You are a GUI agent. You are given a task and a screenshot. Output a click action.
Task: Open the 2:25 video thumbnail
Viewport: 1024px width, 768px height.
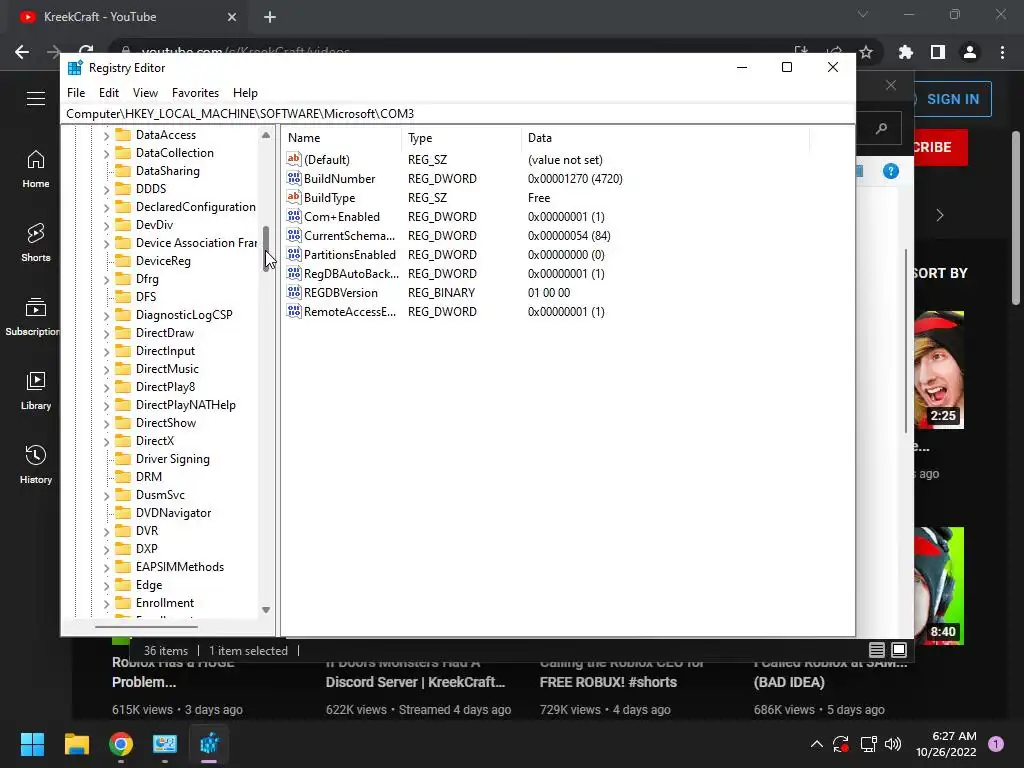pyautogui.click(x=939, y=370)
